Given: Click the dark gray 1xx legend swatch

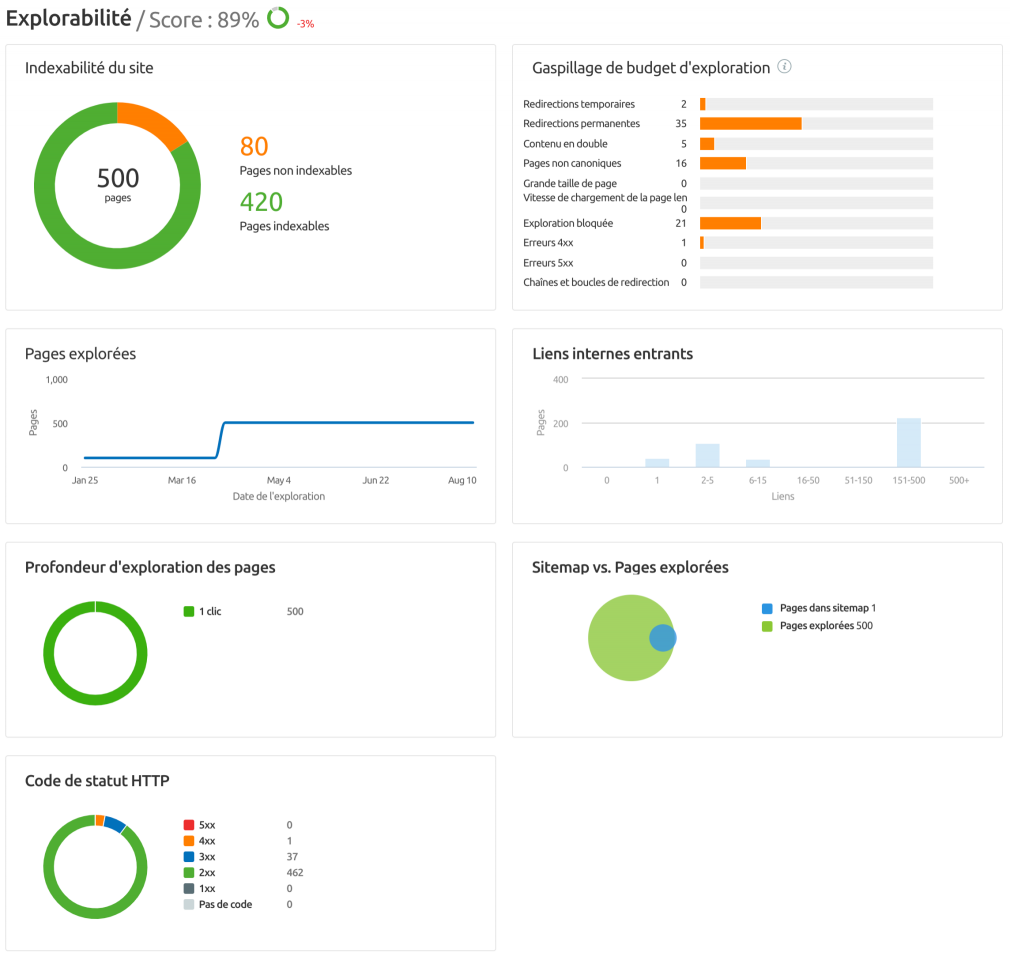Looking at the screenshot, I should [x=189, y=888].
